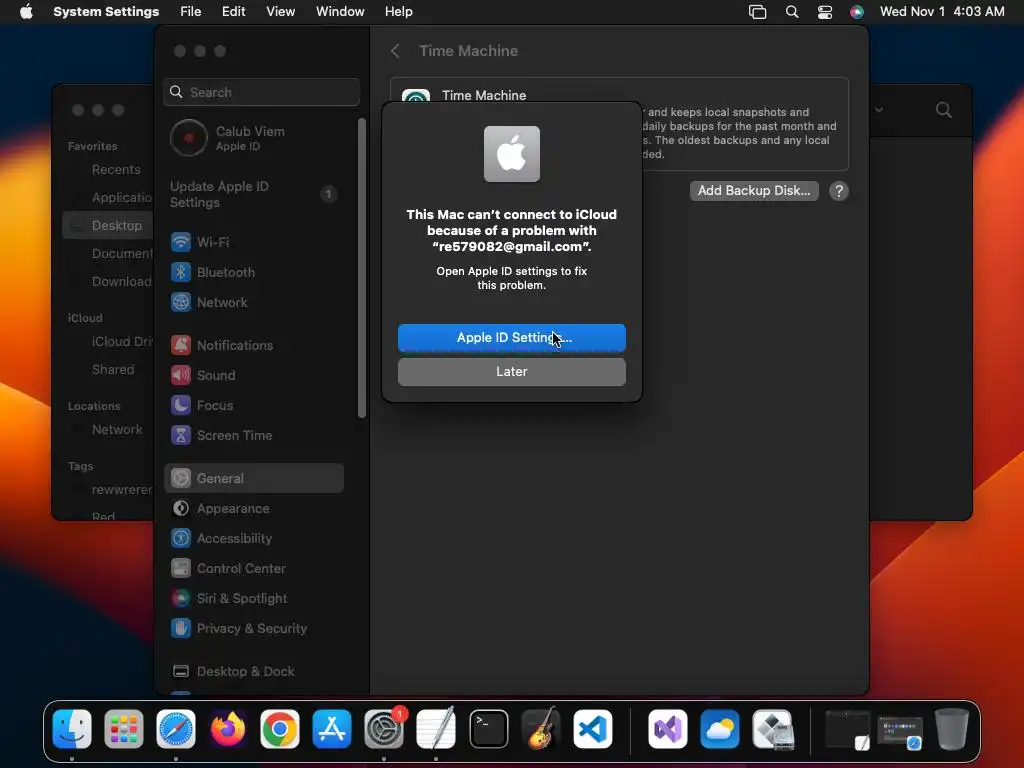The height and width of the screenshot is (768, 1024).
Task: Open Launchpad from the Dock
Action: [123, 729]
